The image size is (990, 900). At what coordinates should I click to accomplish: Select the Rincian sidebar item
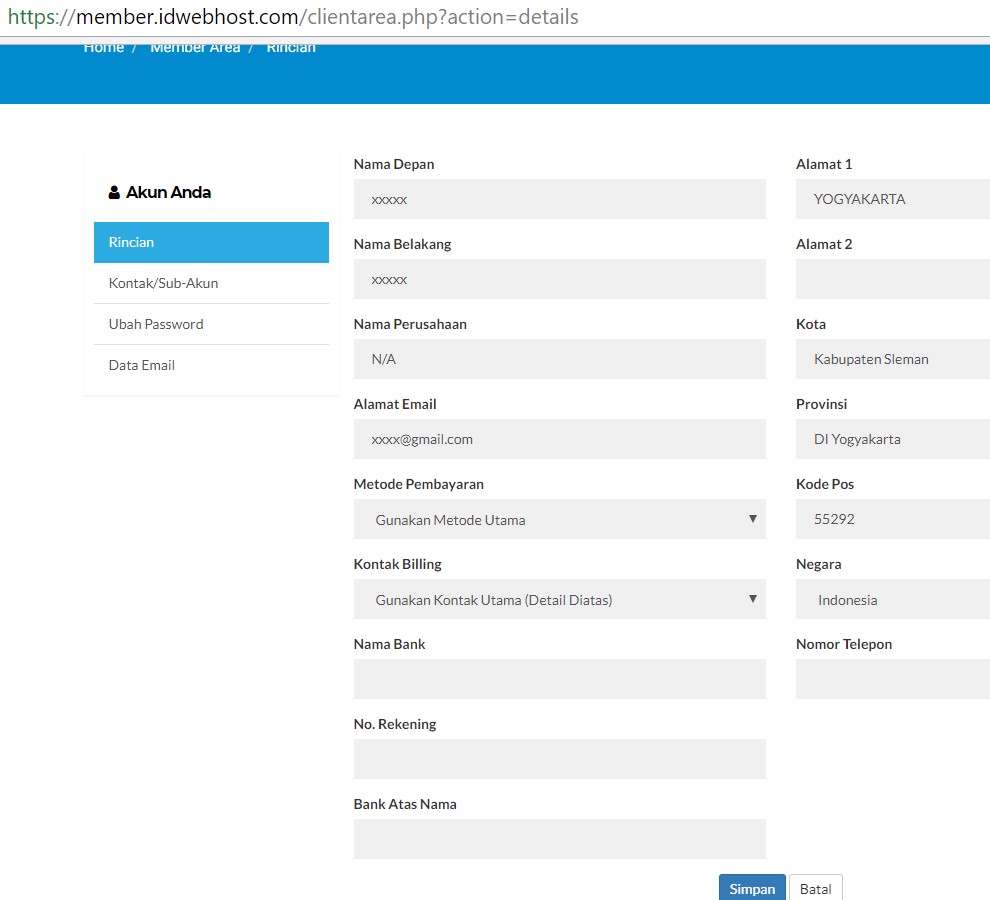tap(133, 242)
